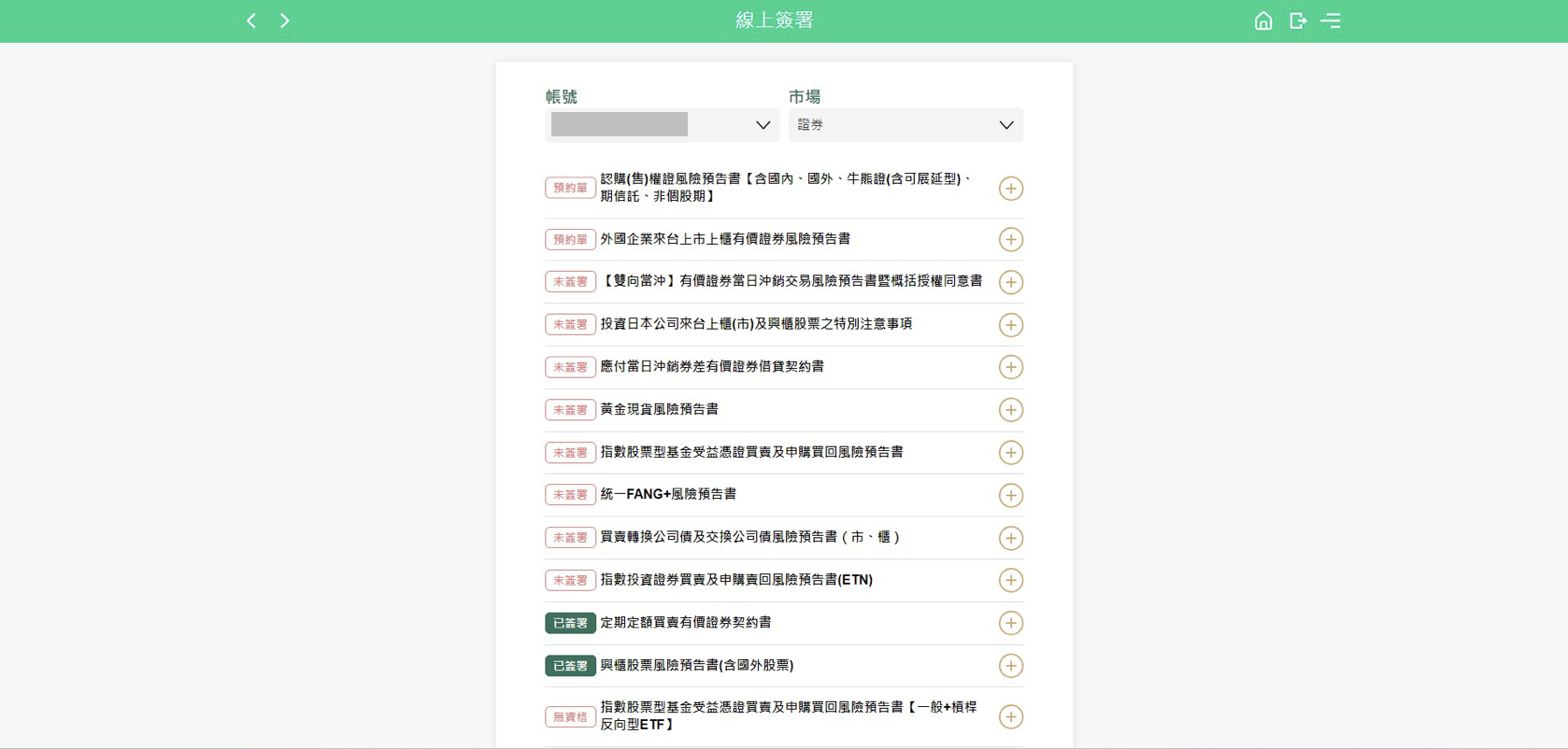
Task: Expand 認購(售)權證風險預告書 with plus icon
Action: coord(1010,189)
